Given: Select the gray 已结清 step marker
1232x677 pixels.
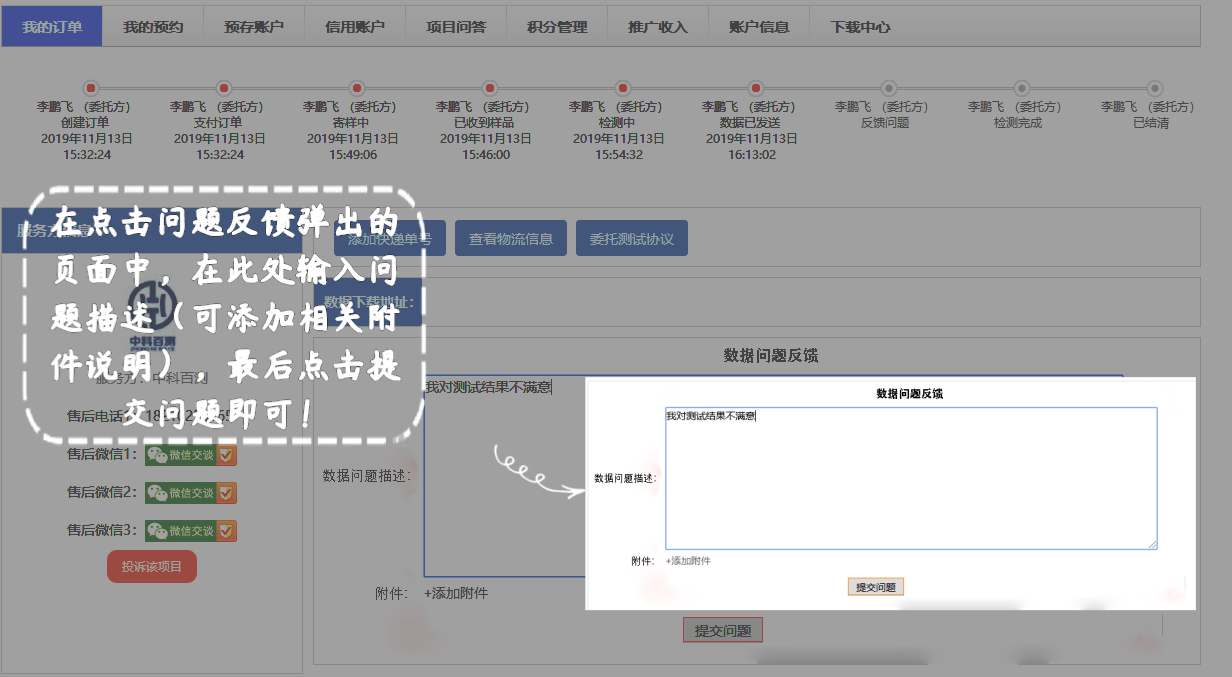Looking at the screenshot, I should point(1155,88).
